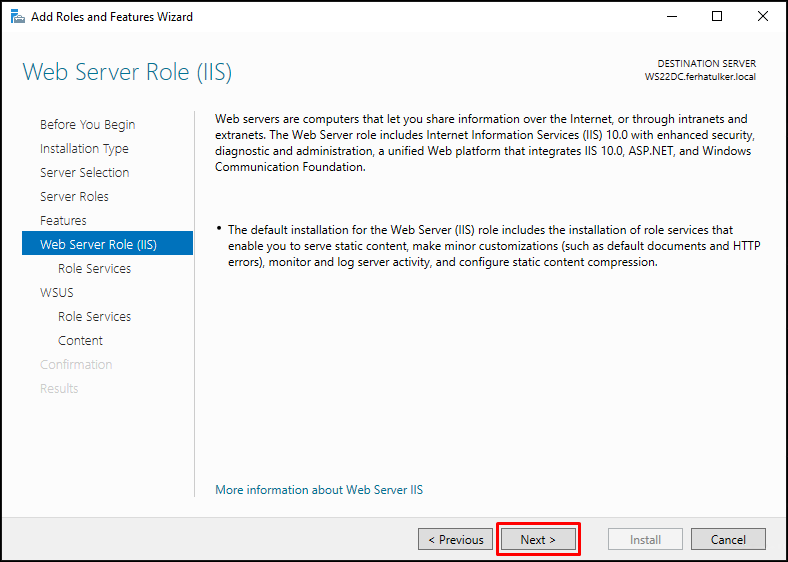The image size is (788, 562).
Task: Click the Add Roles and Features Wizard title
Action: click(112, 17)
